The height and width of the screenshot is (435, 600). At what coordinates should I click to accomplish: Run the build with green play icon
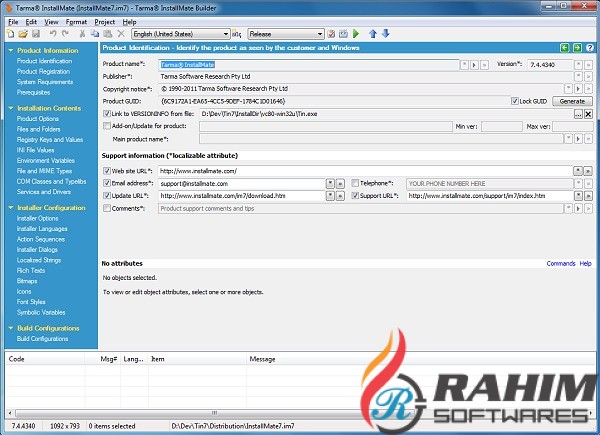point(356,34)
